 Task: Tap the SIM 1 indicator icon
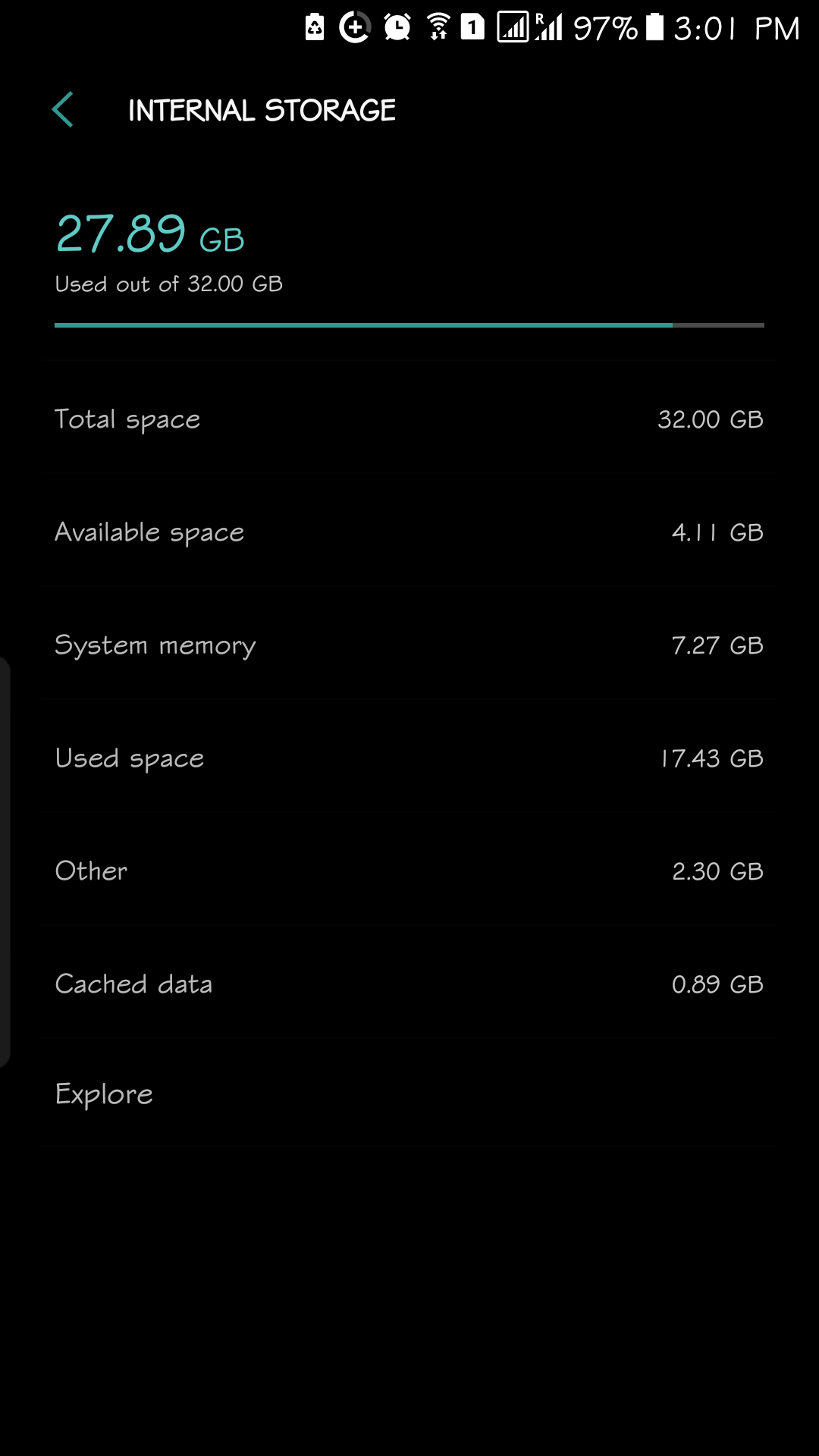click(x=472, y=28)
